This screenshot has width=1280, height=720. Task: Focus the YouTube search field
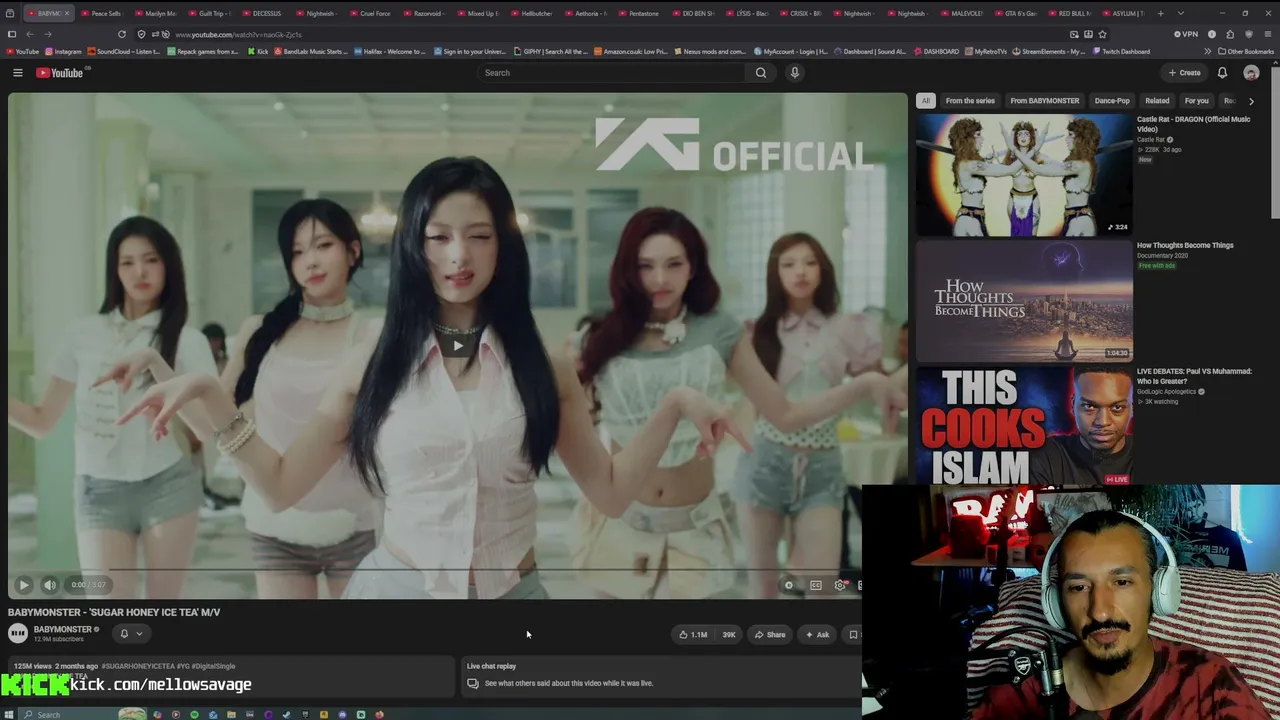coord(610,73)
